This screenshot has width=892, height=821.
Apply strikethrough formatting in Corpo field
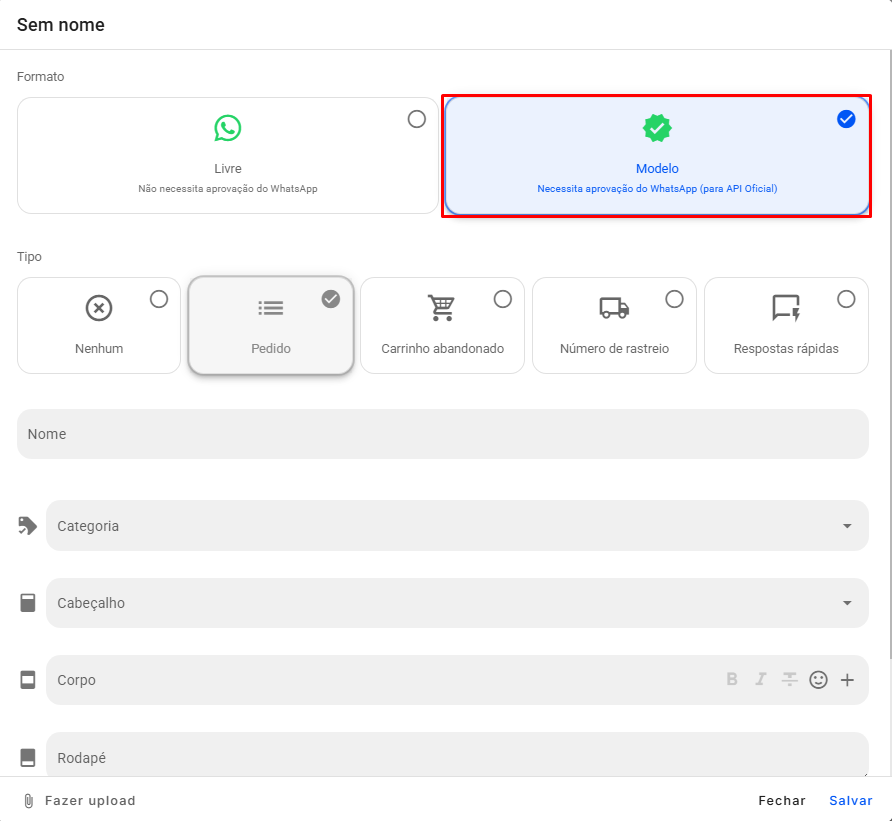point(790,679)
